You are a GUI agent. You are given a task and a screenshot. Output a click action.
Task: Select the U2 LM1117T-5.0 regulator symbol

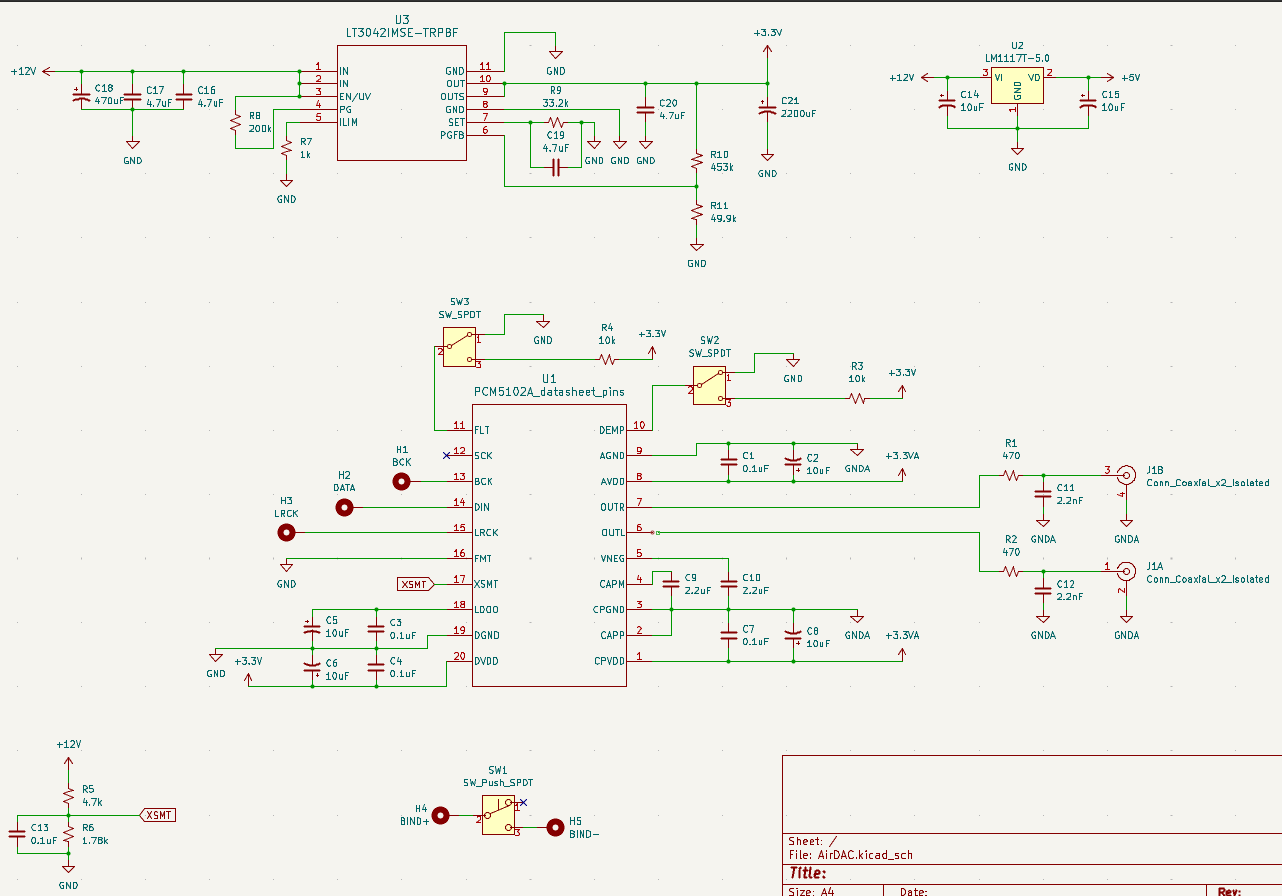pos(1017,87)
